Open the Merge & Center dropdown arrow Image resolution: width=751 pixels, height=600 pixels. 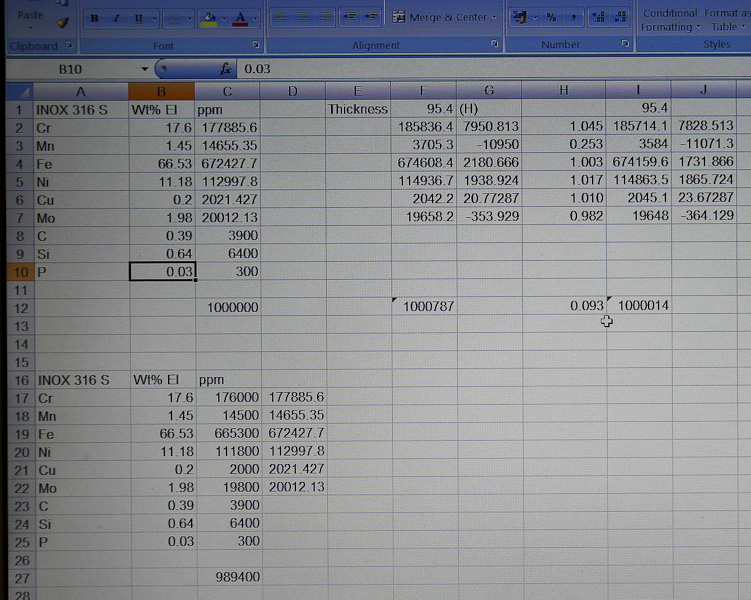[495, 18]
